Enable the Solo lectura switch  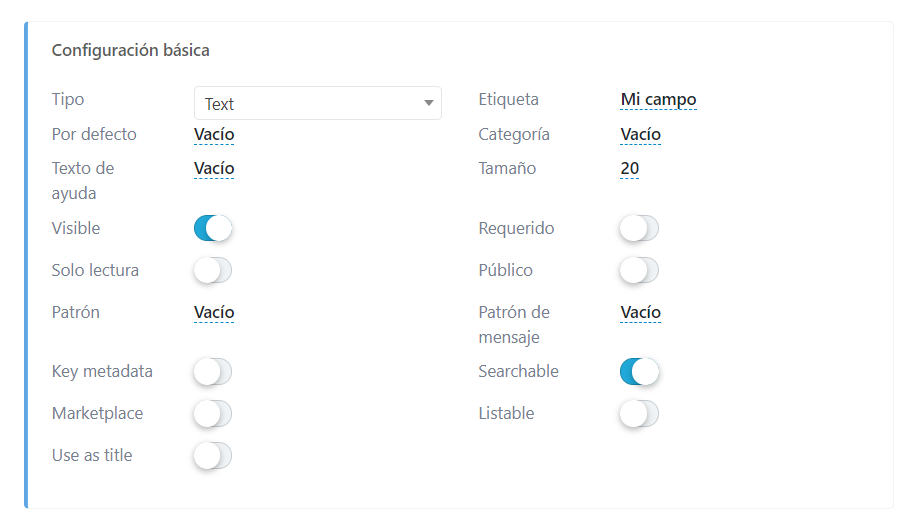(x=213, y=271)
